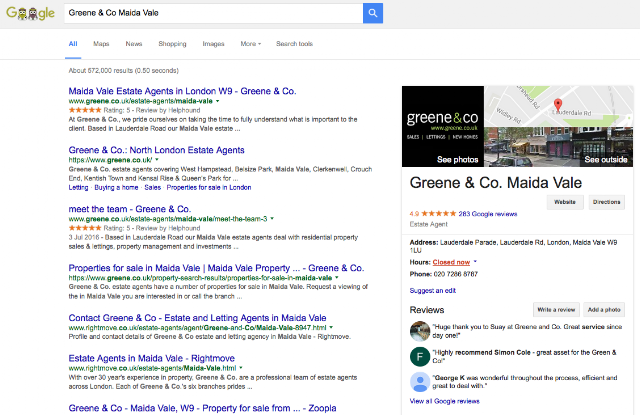Viewport: 640px width, 415px height.
Task: Click Add a photo button
Action: 604,310
